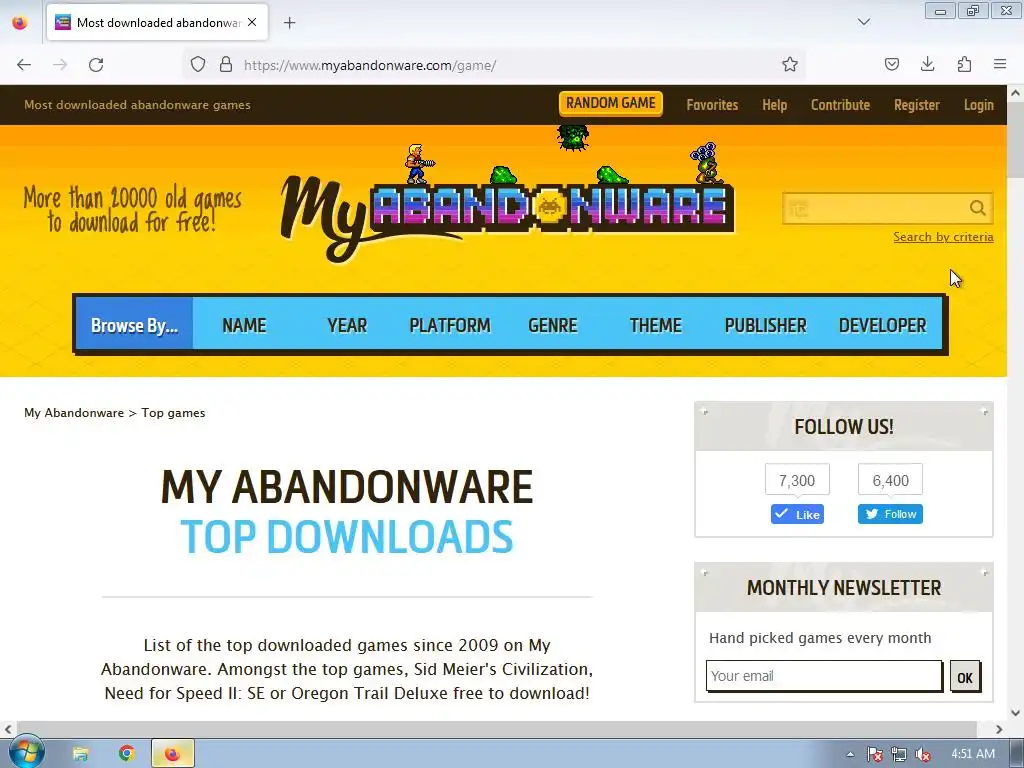
Task: Click the My Abandonware breadcrumb link
Action: tap(74, 413)
